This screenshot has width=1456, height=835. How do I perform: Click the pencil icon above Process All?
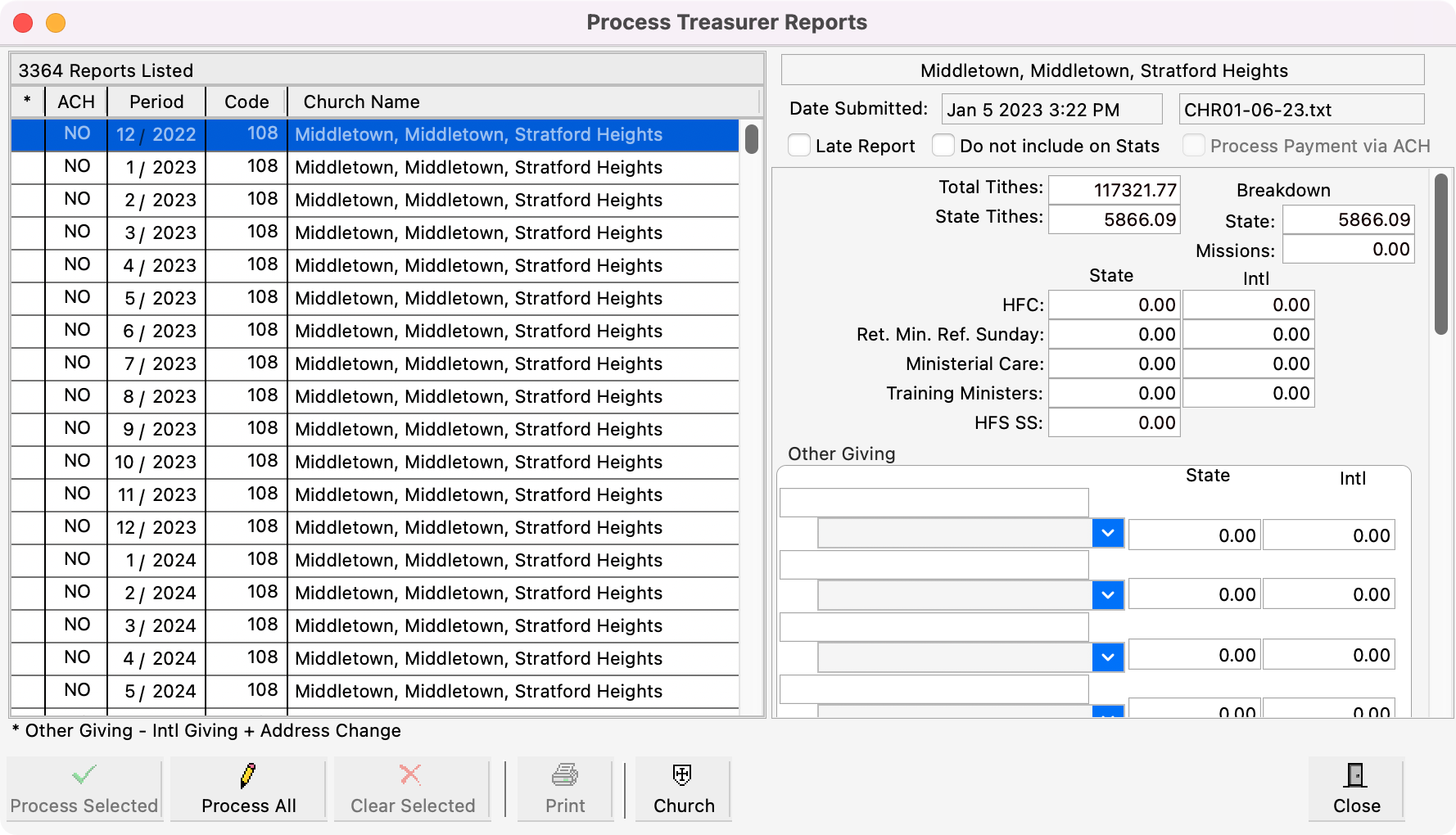(248, 774)
